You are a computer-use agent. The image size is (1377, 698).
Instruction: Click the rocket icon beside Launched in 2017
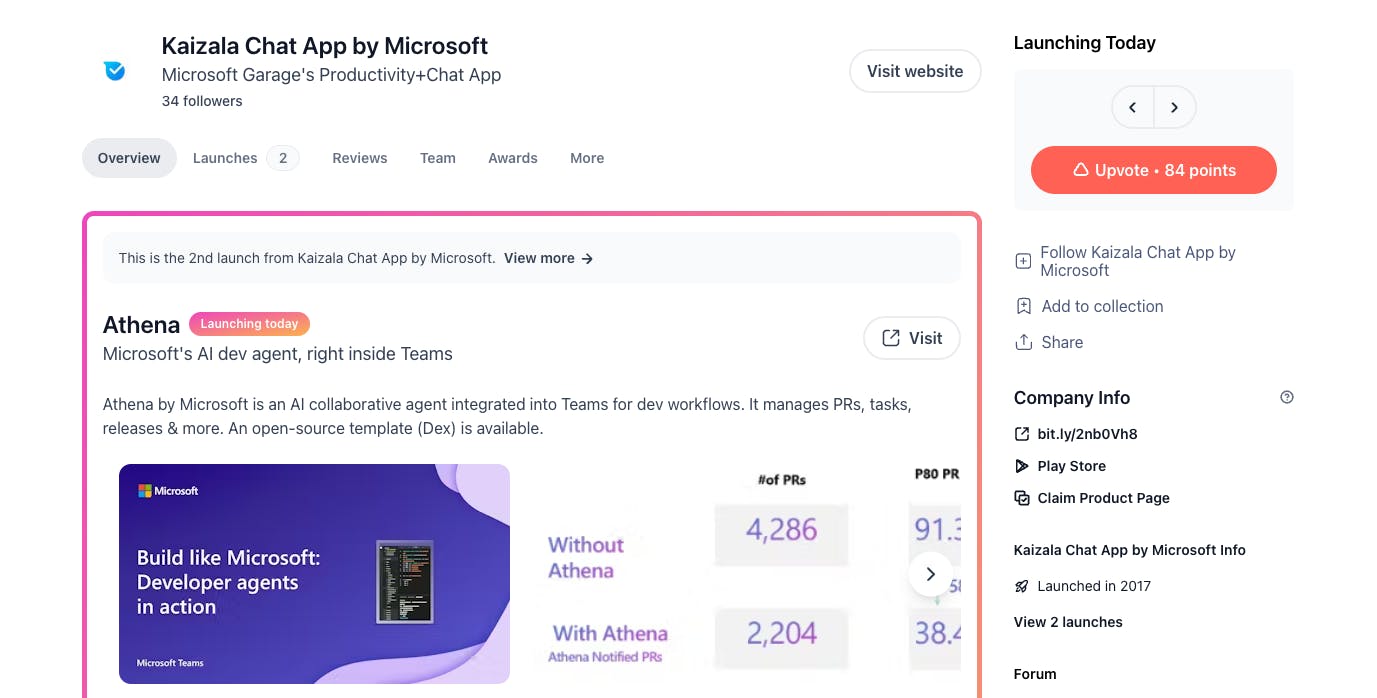point(1022,586)
